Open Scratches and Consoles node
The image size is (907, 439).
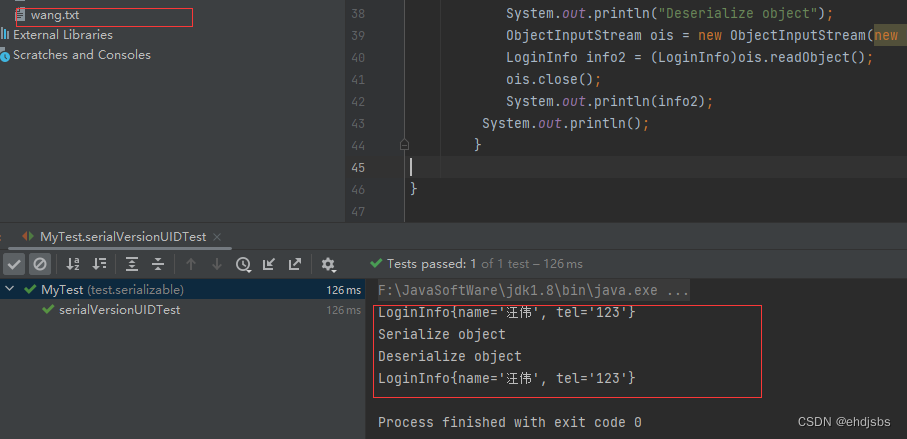(82, 55)
